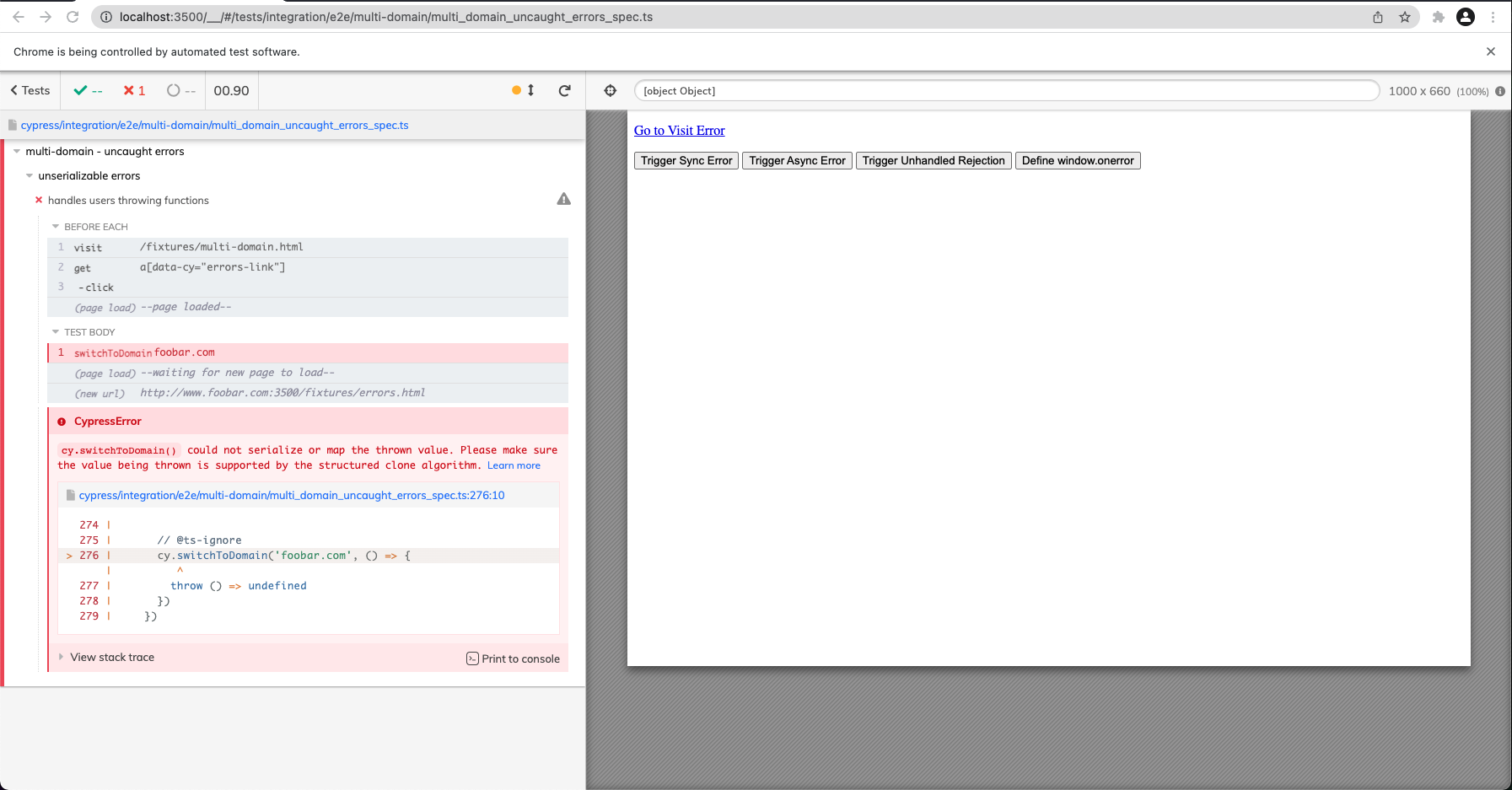Click the share page icon in address bar

[x=1378, y=17]
